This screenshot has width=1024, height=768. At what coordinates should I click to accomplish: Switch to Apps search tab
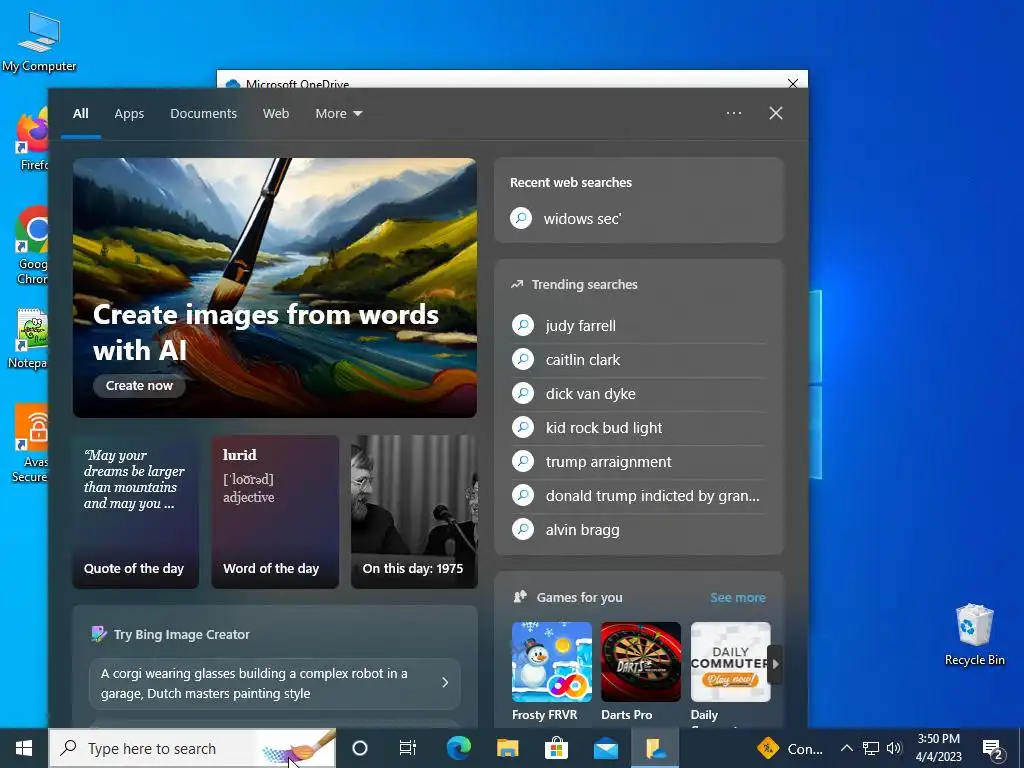pos(129,114)
